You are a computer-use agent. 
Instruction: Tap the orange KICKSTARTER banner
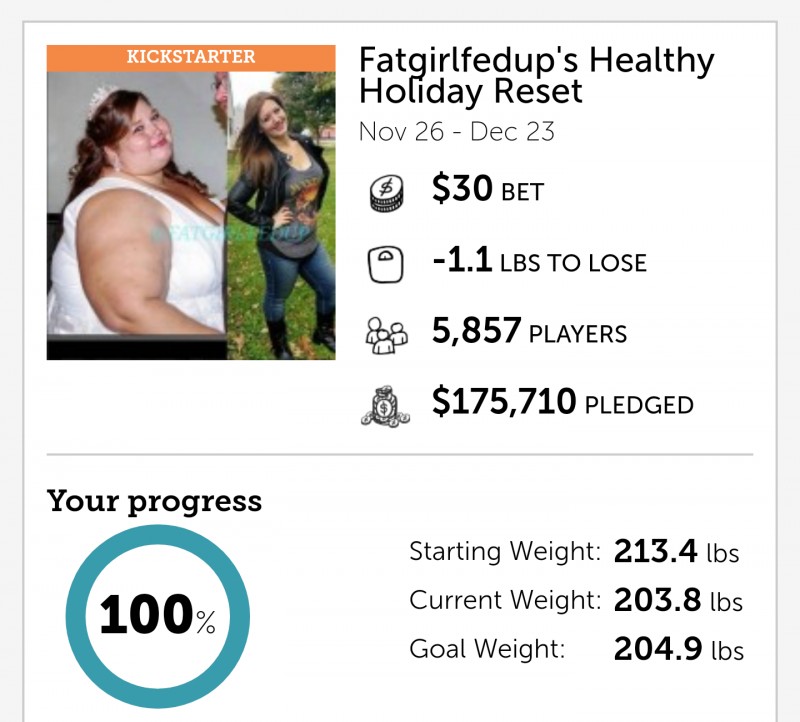(191, 57)
